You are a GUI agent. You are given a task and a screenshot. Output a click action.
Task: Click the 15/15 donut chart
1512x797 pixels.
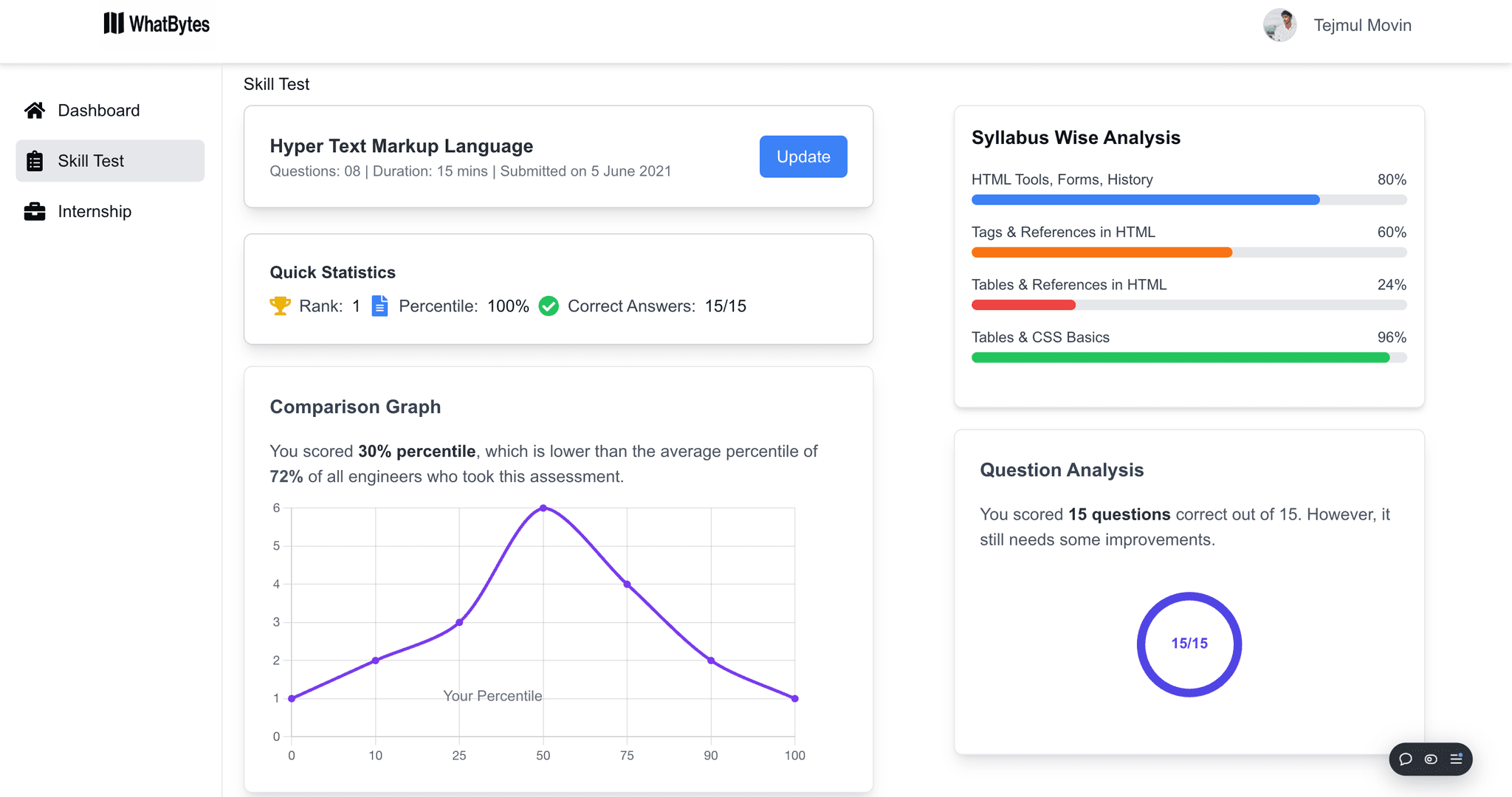(x=1189, y=644)
